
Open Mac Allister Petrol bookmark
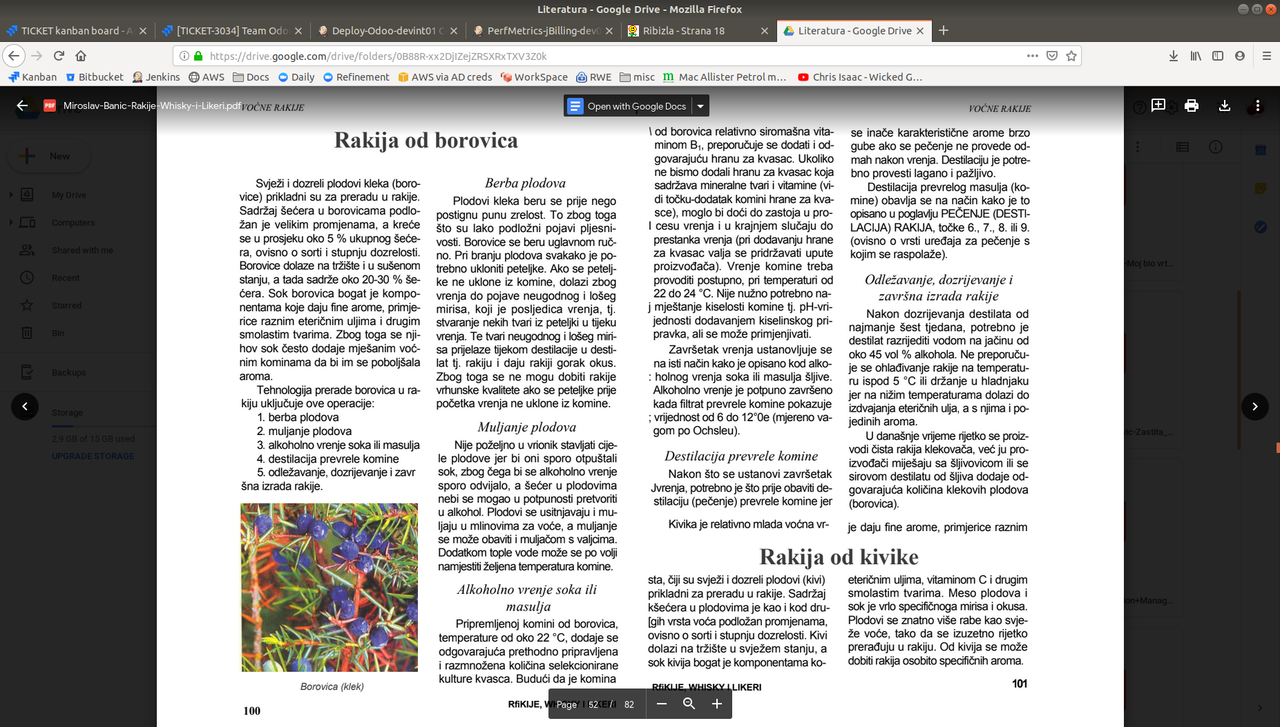coord(725,77)
